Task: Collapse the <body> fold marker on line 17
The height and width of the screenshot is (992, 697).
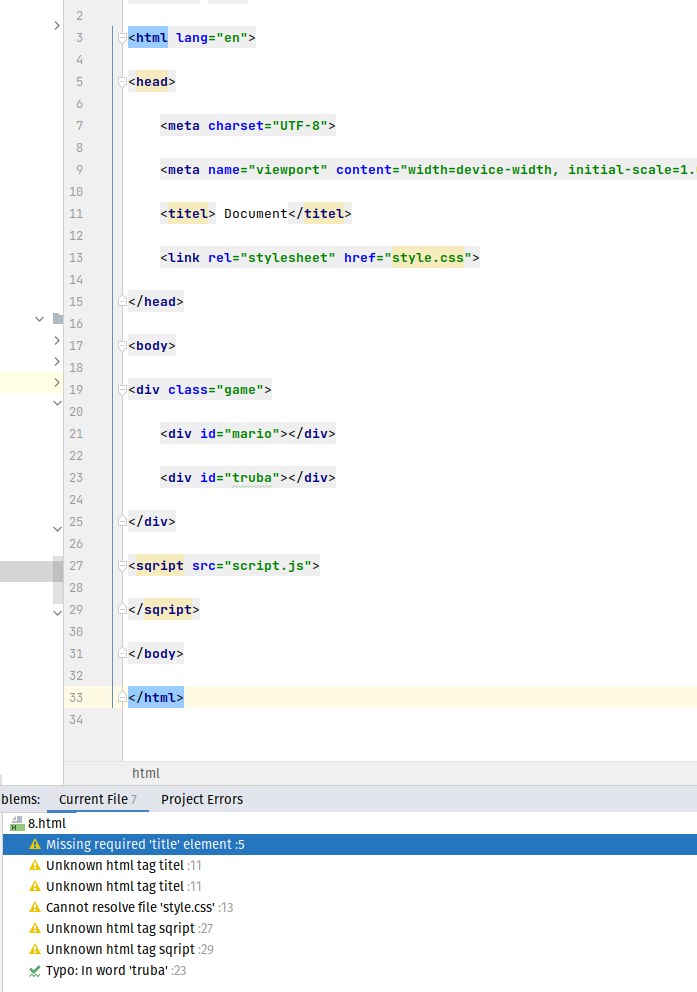Action: (x=122, y=345)
